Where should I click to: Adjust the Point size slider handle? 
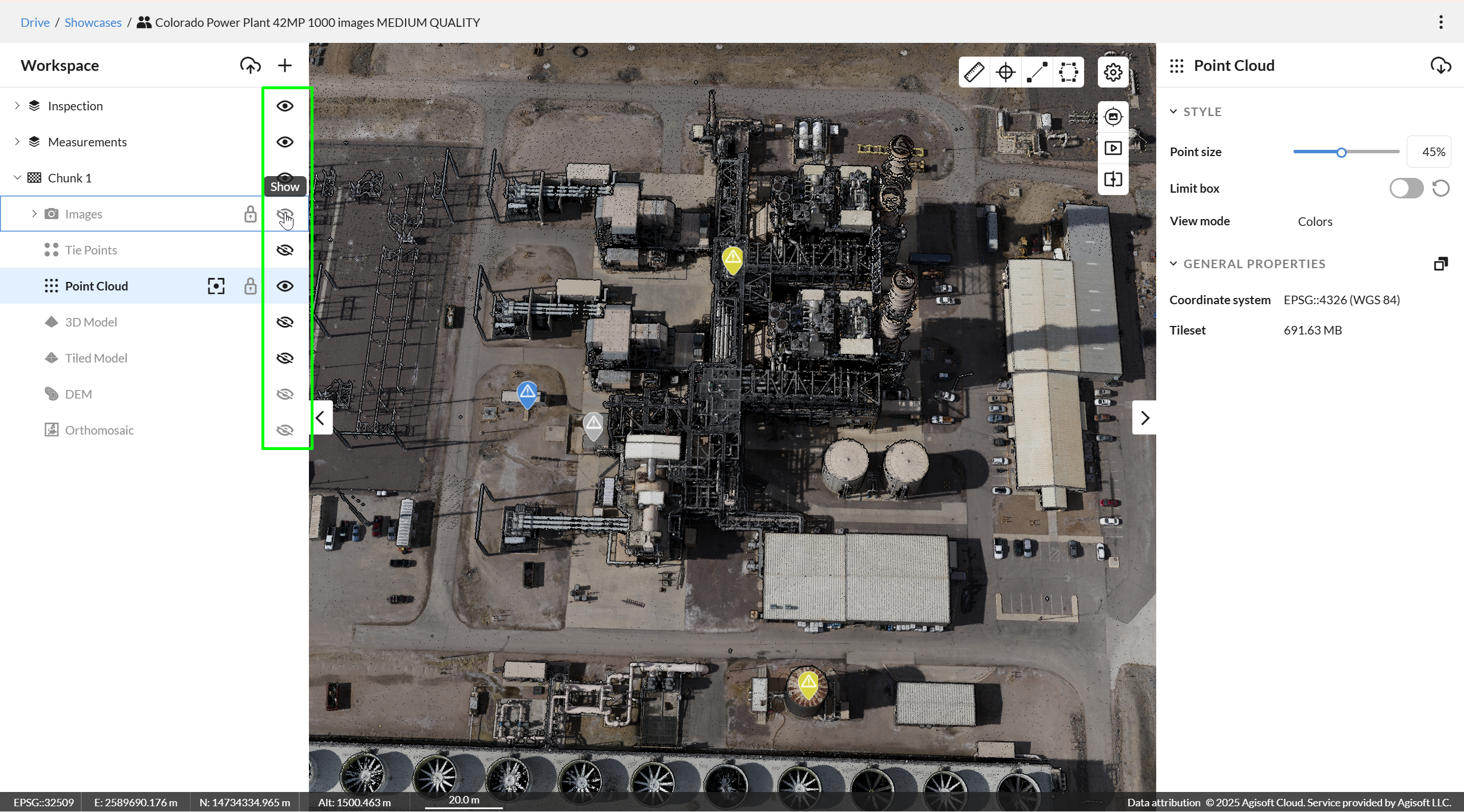tap(1341, 153)
